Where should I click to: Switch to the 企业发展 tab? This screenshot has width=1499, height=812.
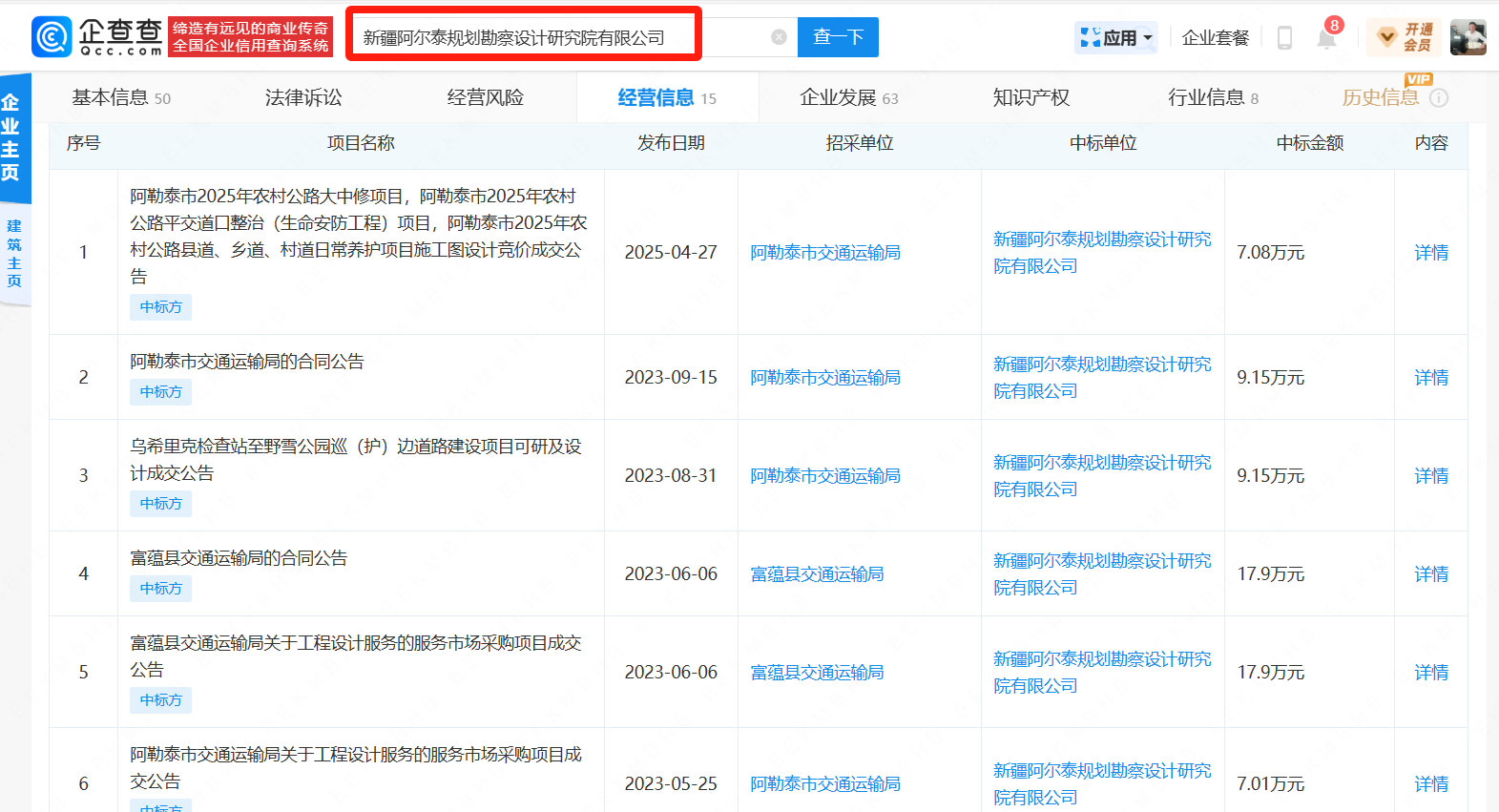tap(849, 97)
